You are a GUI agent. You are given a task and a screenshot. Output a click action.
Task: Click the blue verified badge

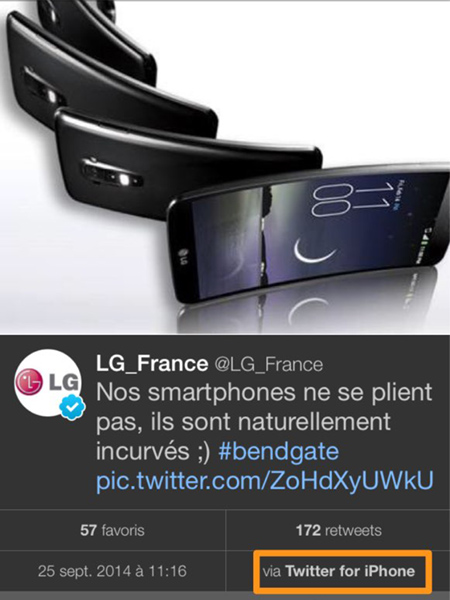72,408
